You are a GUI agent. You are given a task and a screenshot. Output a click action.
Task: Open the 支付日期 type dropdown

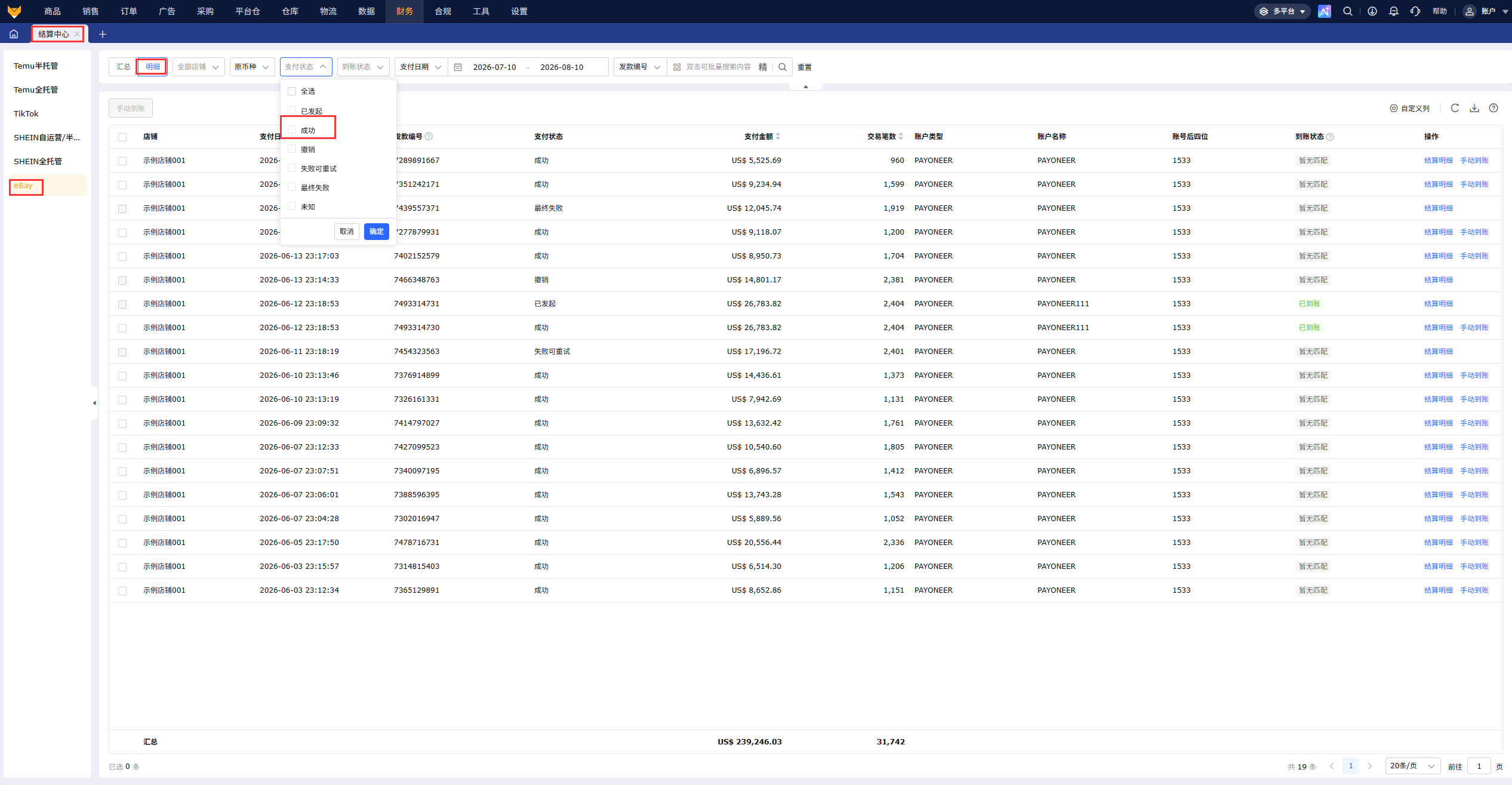[421, 67]
